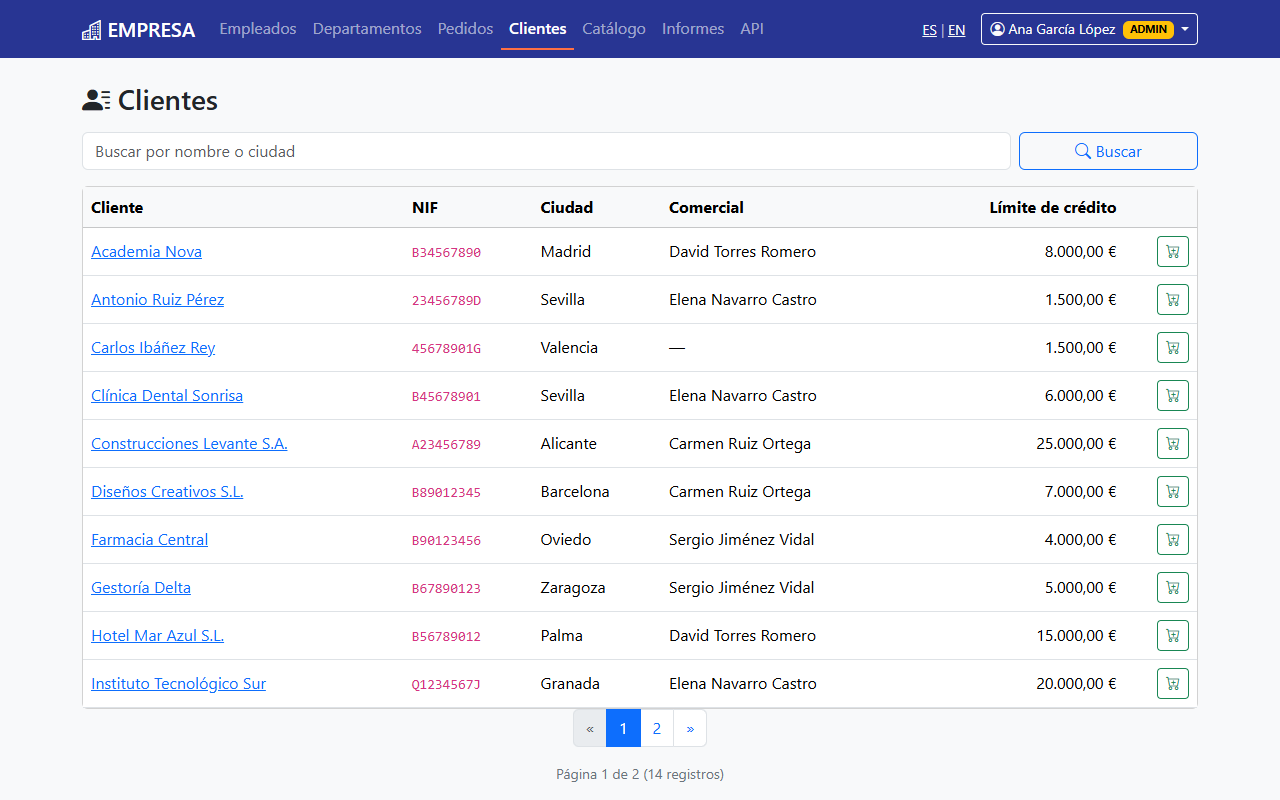Image resolution: width=1280 pixels, height=800 pixels.
Task: Switch language to ES
Action: click(930, 30)
